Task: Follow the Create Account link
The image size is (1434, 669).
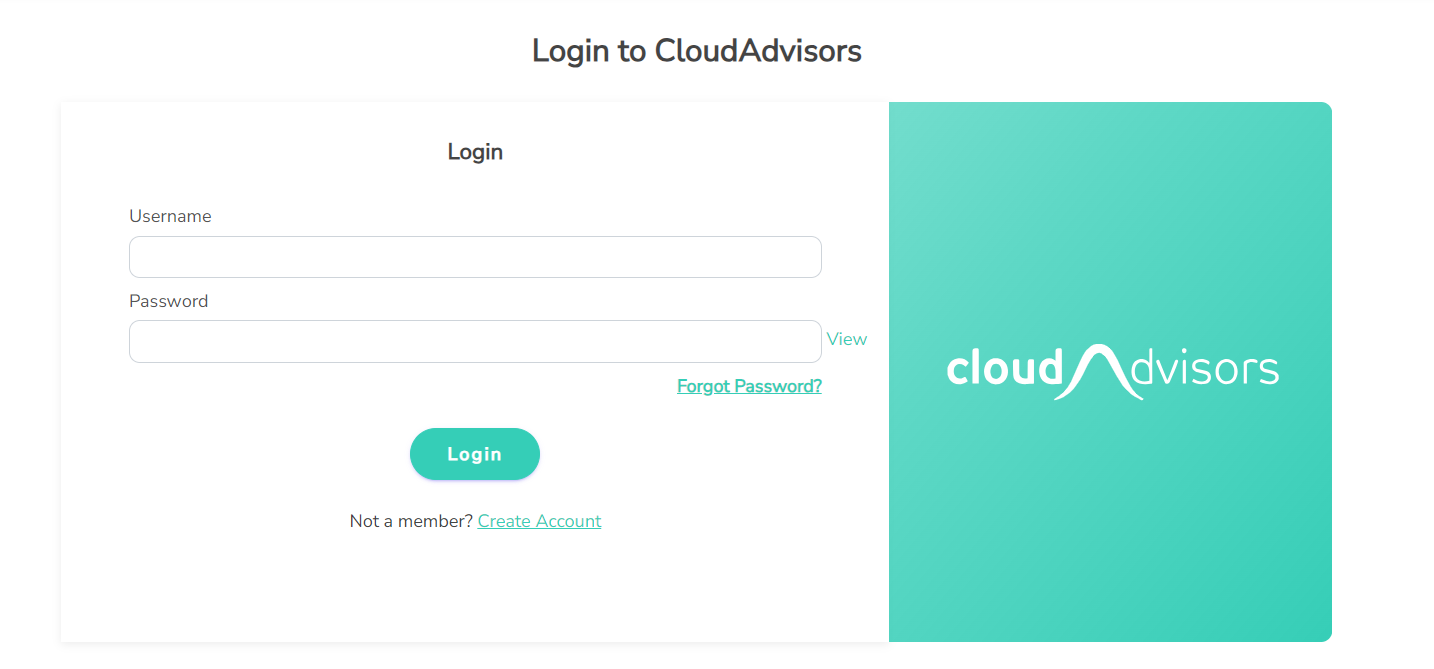Action: click(x=539, y=521)
